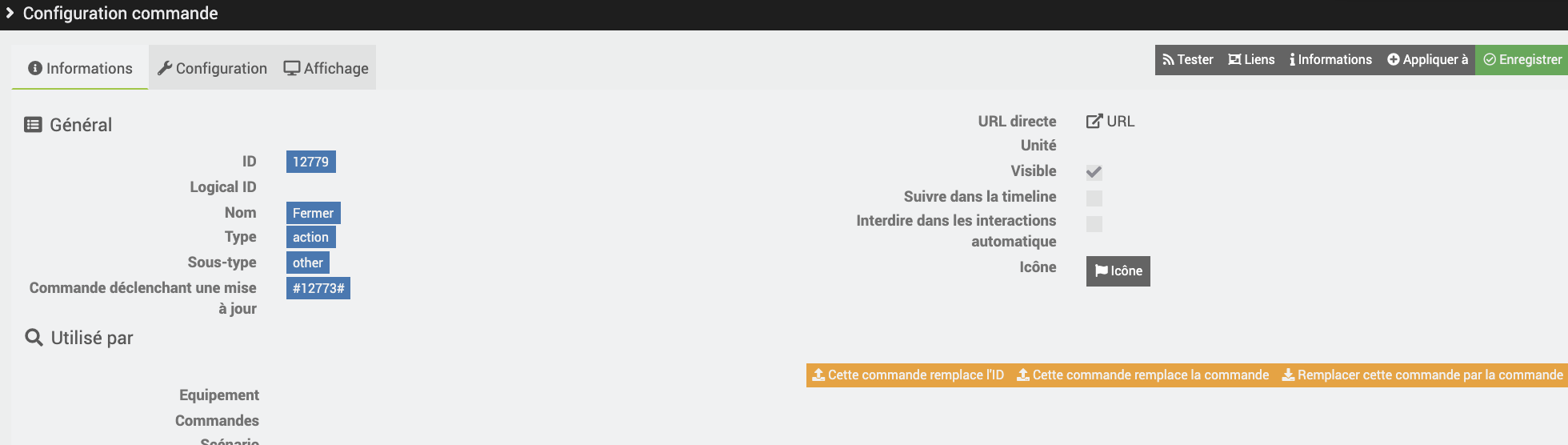
Task: Click the #12773# command badge
Action: coord(318,288)
